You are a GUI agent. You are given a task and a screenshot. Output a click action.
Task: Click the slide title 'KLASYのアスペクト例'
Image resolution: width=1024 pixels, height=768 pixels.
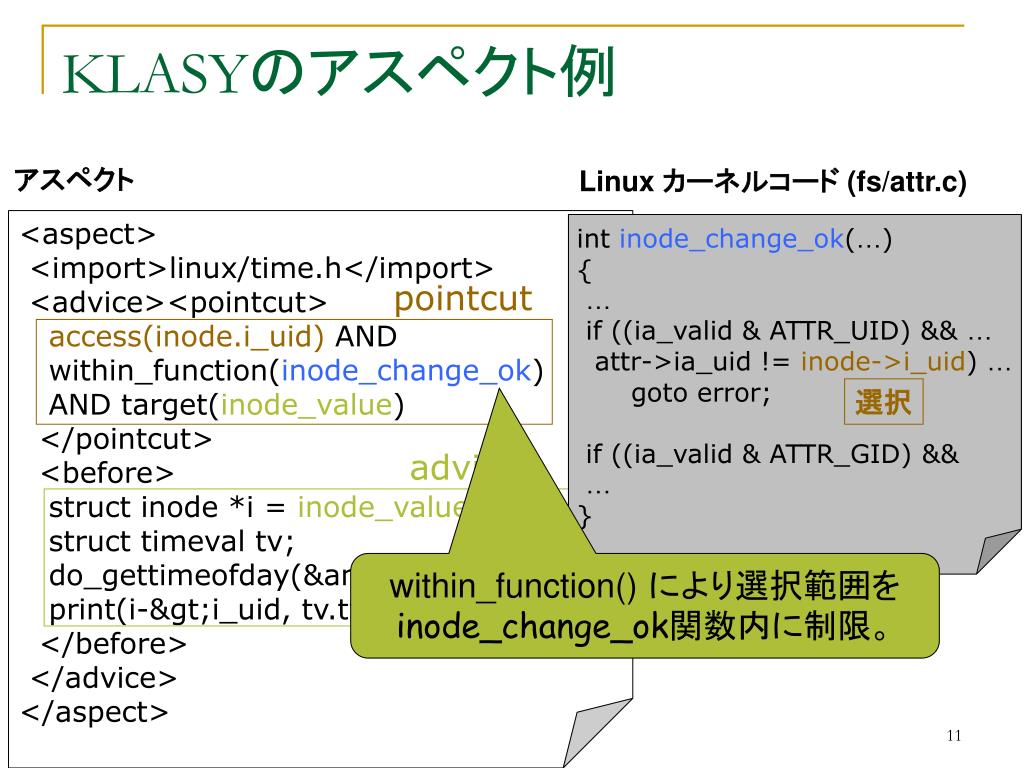coord(338,72)
